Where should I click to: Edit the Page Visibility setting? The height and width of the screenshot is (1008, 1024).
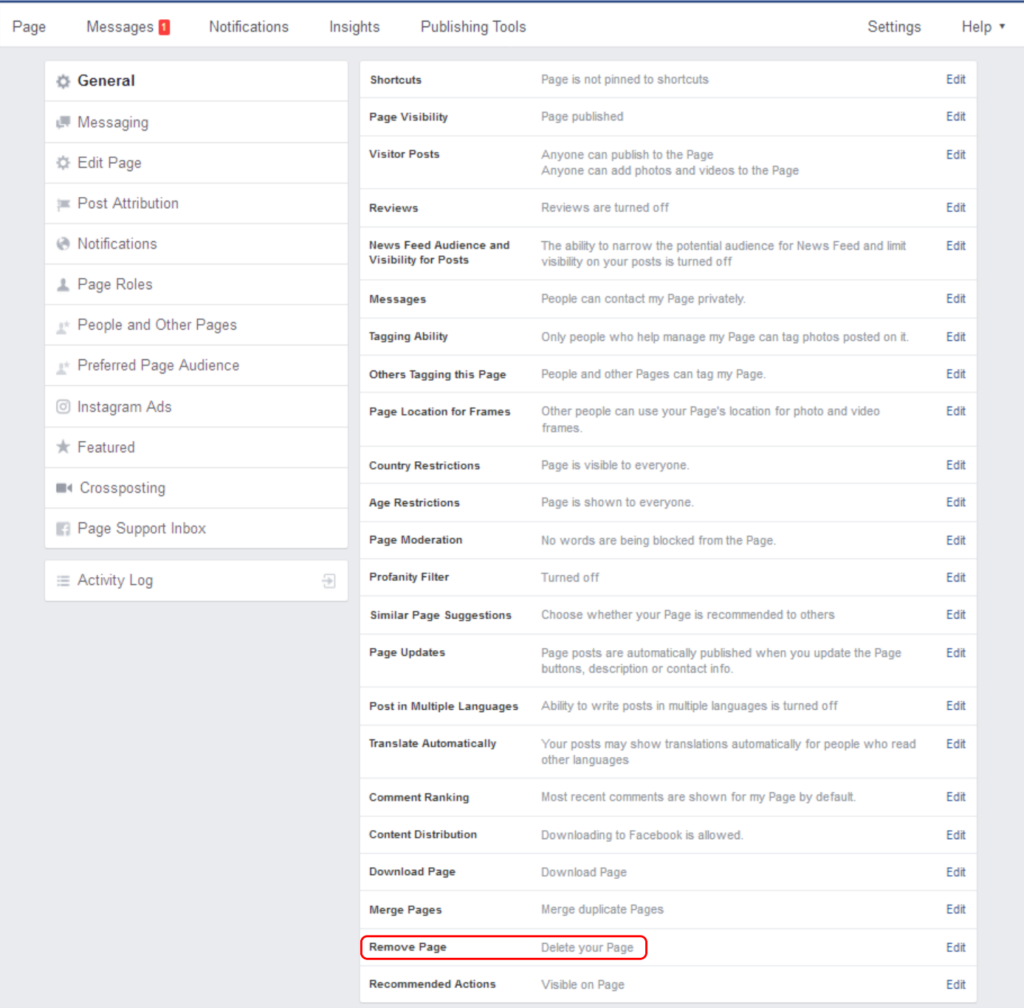[956, 117]
